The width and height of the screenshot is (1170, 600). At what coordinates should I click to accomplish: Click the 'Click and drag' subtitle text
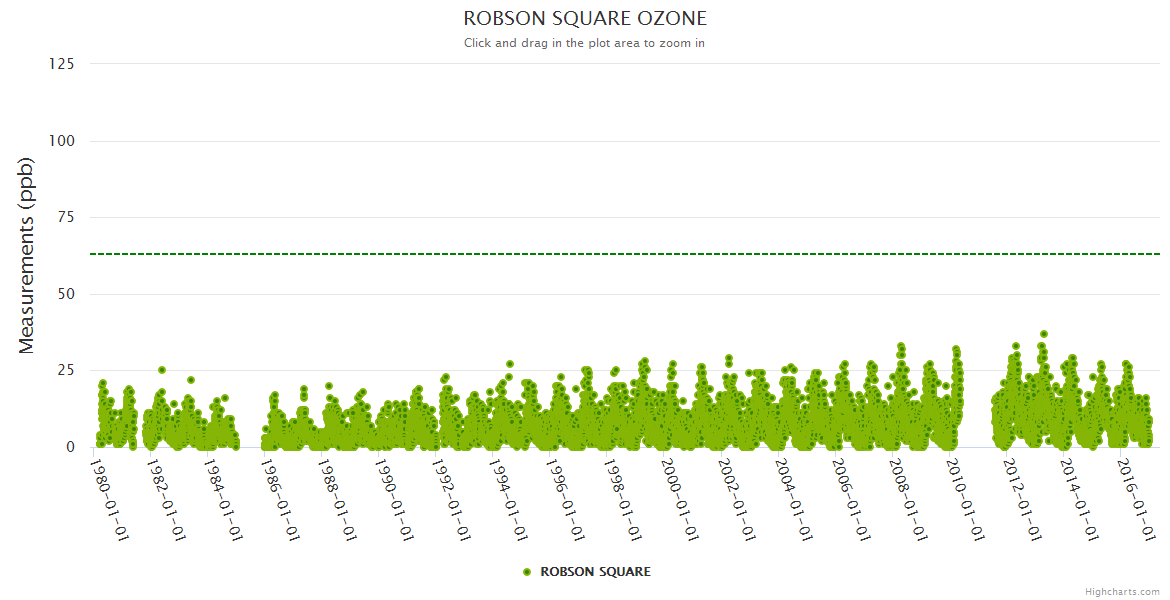coord(585,43)
